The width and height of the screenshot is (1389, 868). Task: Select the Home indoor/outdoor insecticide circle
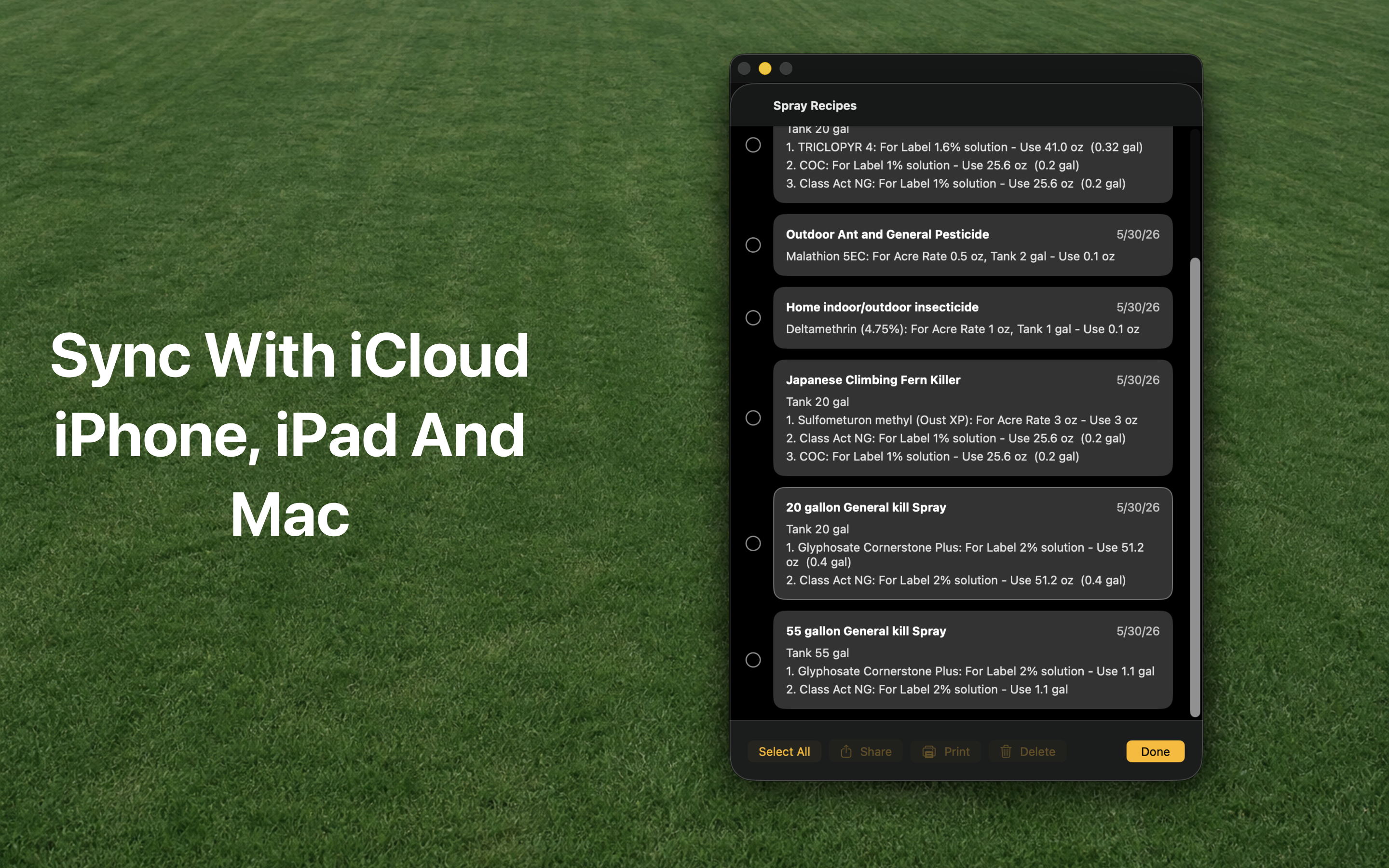coord(753,318)
